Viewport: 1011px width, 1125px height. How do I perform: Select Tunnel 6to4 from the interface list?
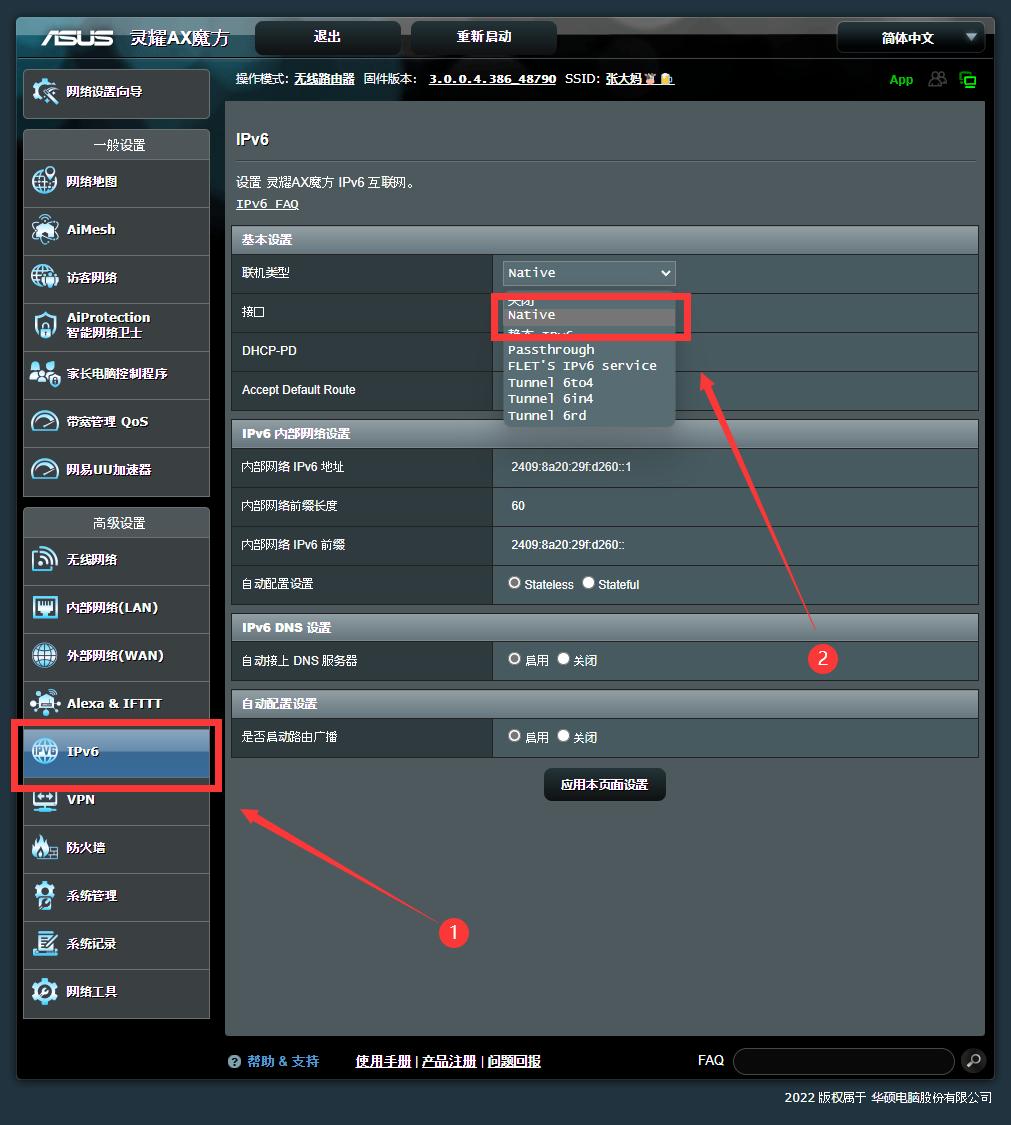pos(551,382)
